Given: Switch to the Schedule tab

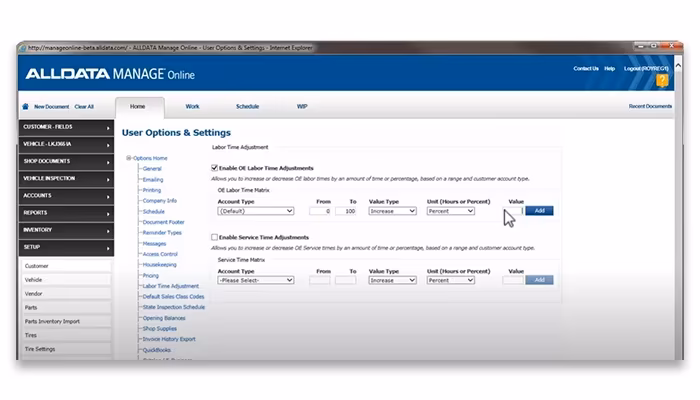Looking at the screenshot, I should pos(247,106).
